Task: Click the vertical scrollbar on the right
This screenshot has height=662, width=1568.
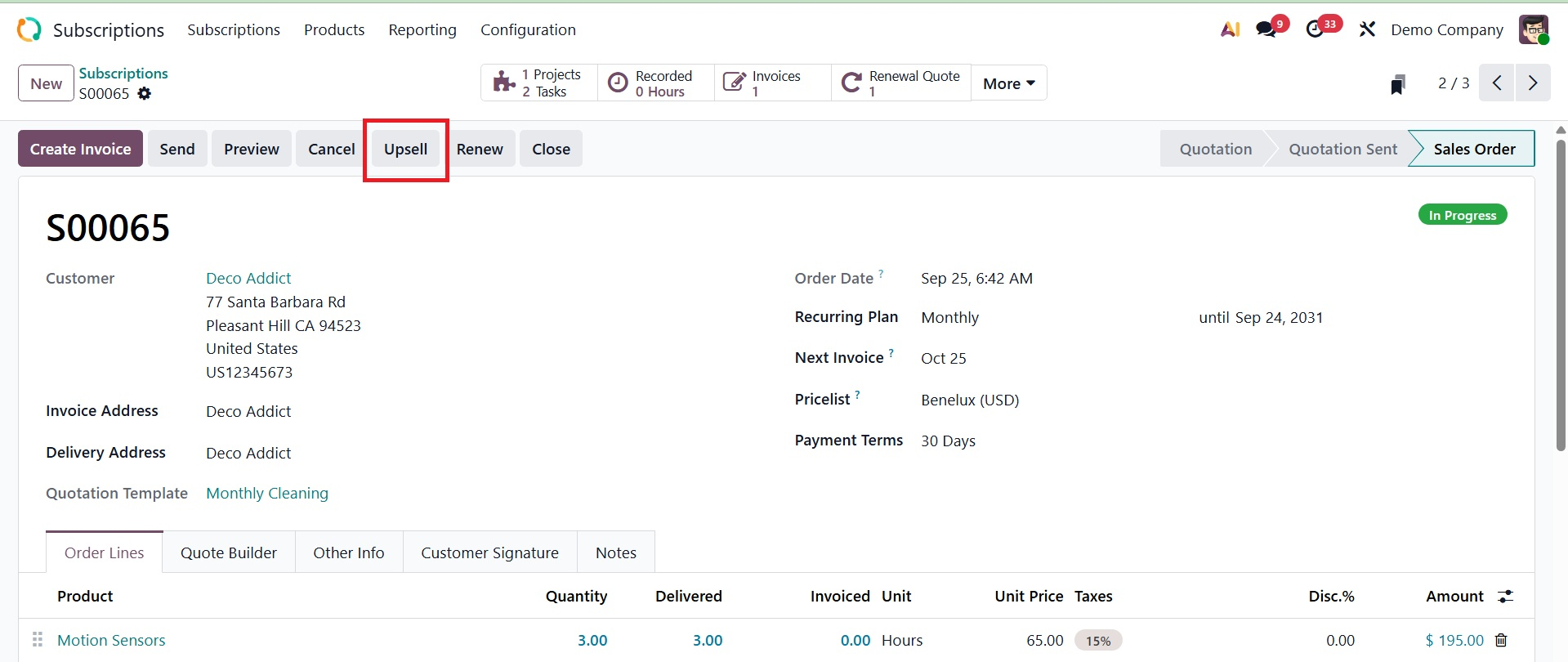Action: pyautogui.click(x=1561, y=294)
